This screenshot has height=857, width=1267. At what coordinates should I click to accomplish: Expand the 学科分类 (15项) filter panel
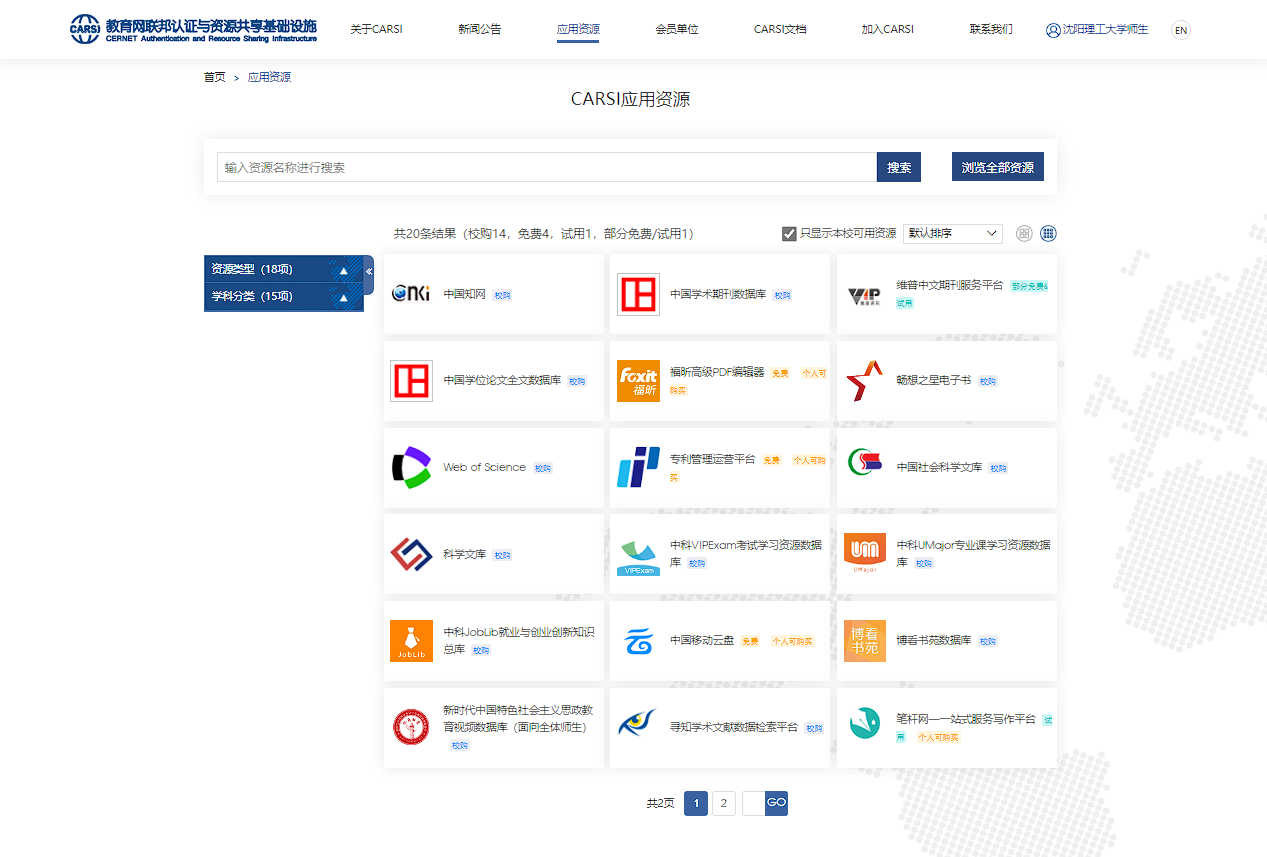[283, 296]
